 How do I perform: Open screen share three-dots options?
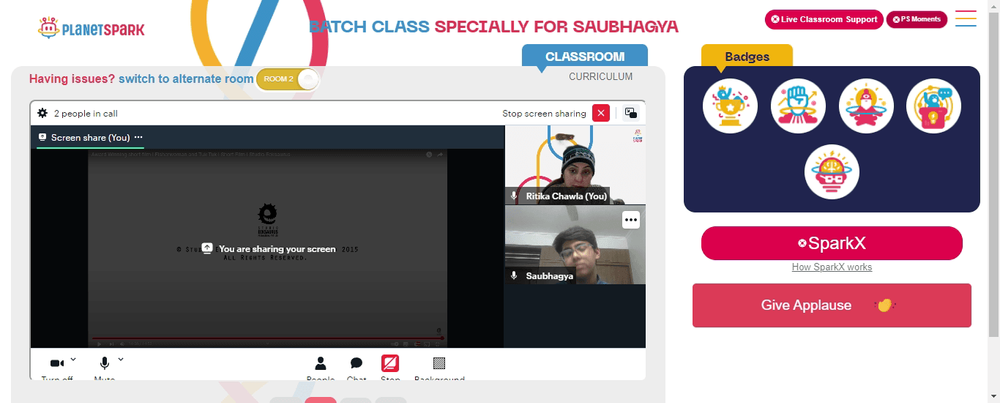(138, 137)
